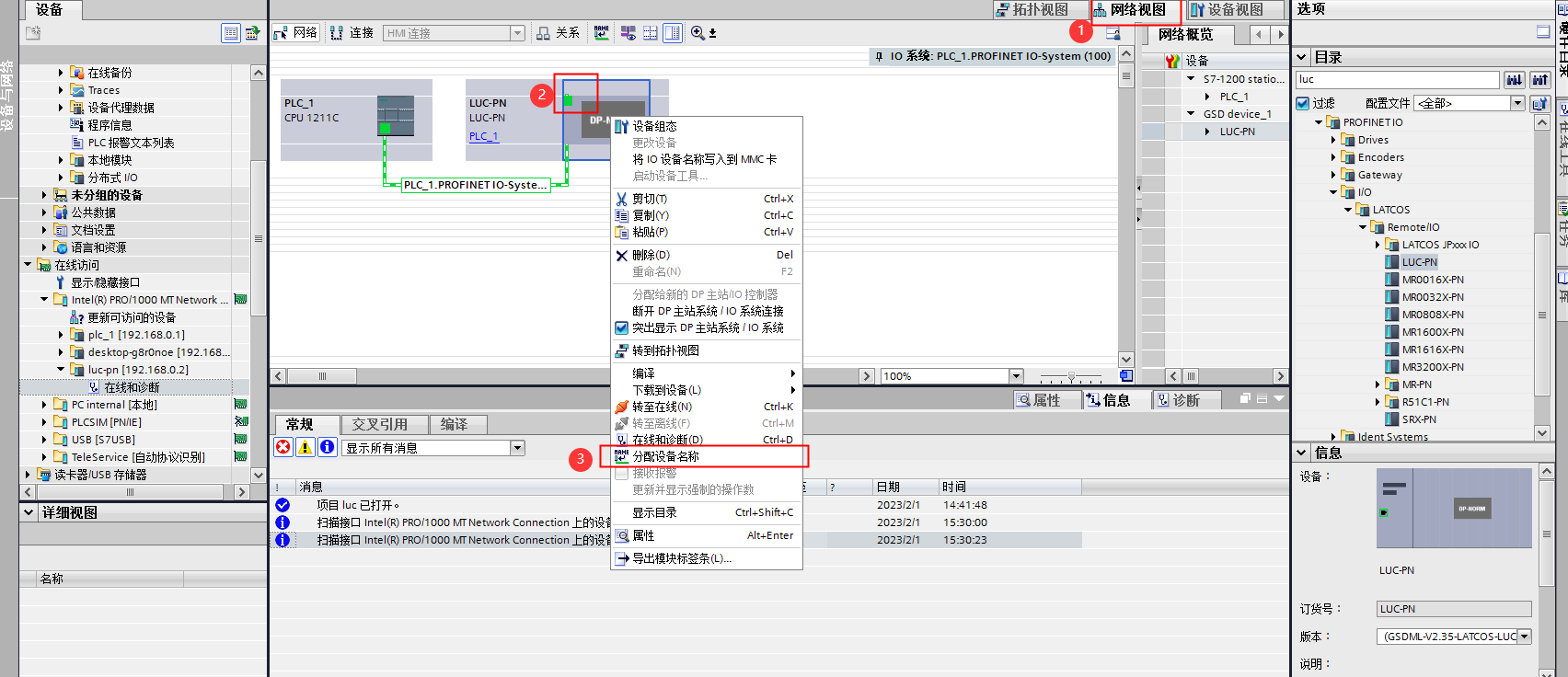The image size is (1568, 677).
Task: Click the search down icon in catalog
Action: [1514, 80]
